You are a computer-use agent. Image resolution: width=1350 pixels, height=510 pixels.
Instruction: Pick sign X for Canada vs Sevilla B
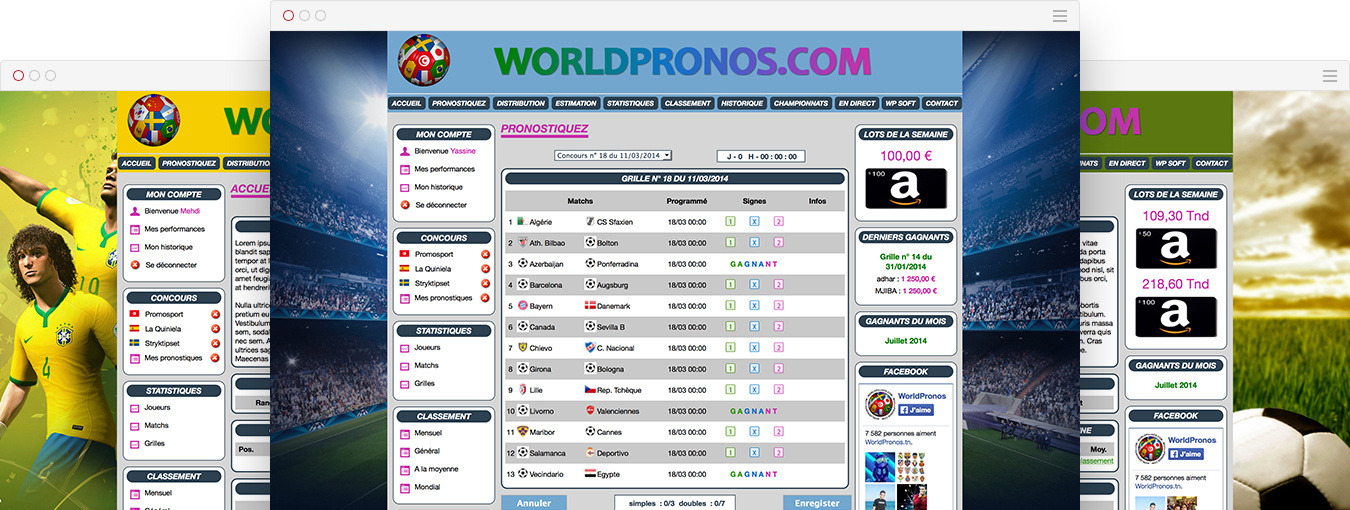coord(754,327)
